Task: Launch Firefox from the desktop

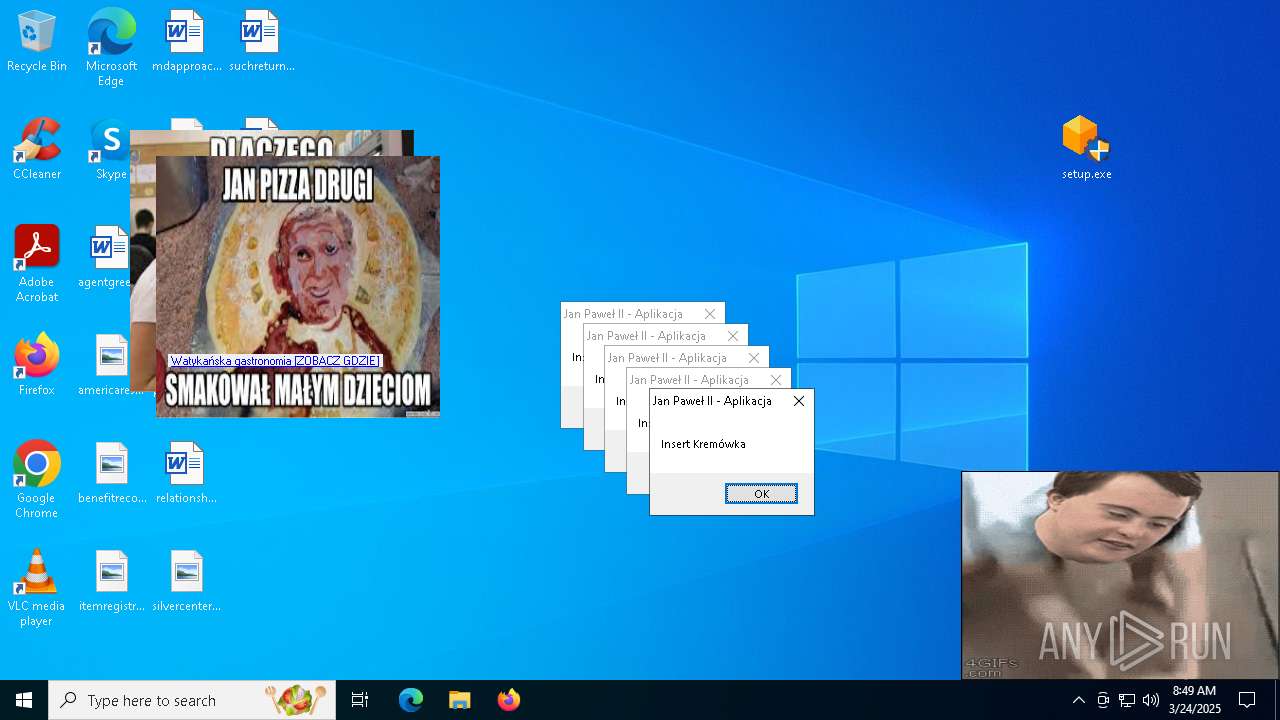Action: point(37,365)
